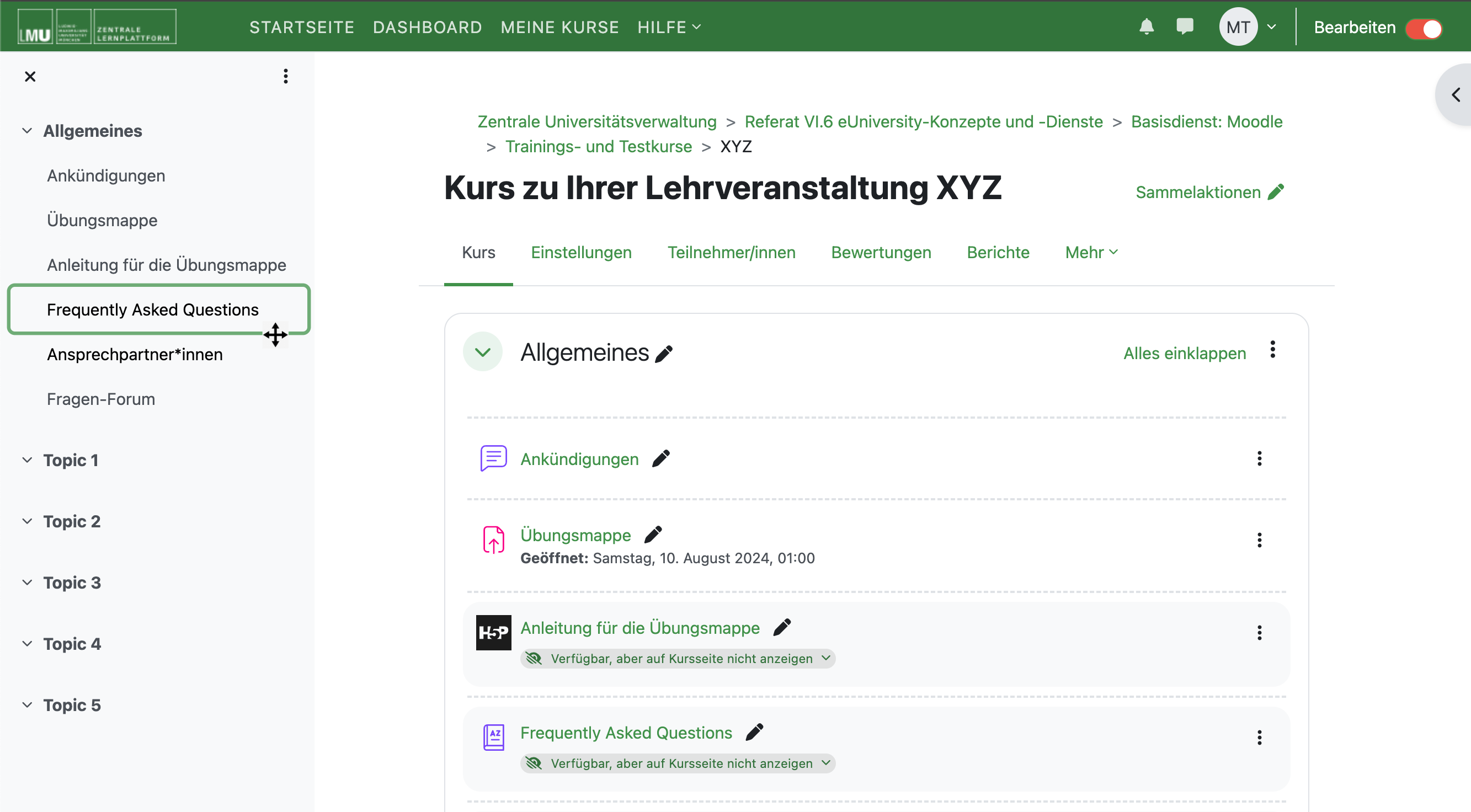The height and width of the screenshot is (812, 1471).
Task: Collapse Allgemeines in the course index
Action: (27, 130)
